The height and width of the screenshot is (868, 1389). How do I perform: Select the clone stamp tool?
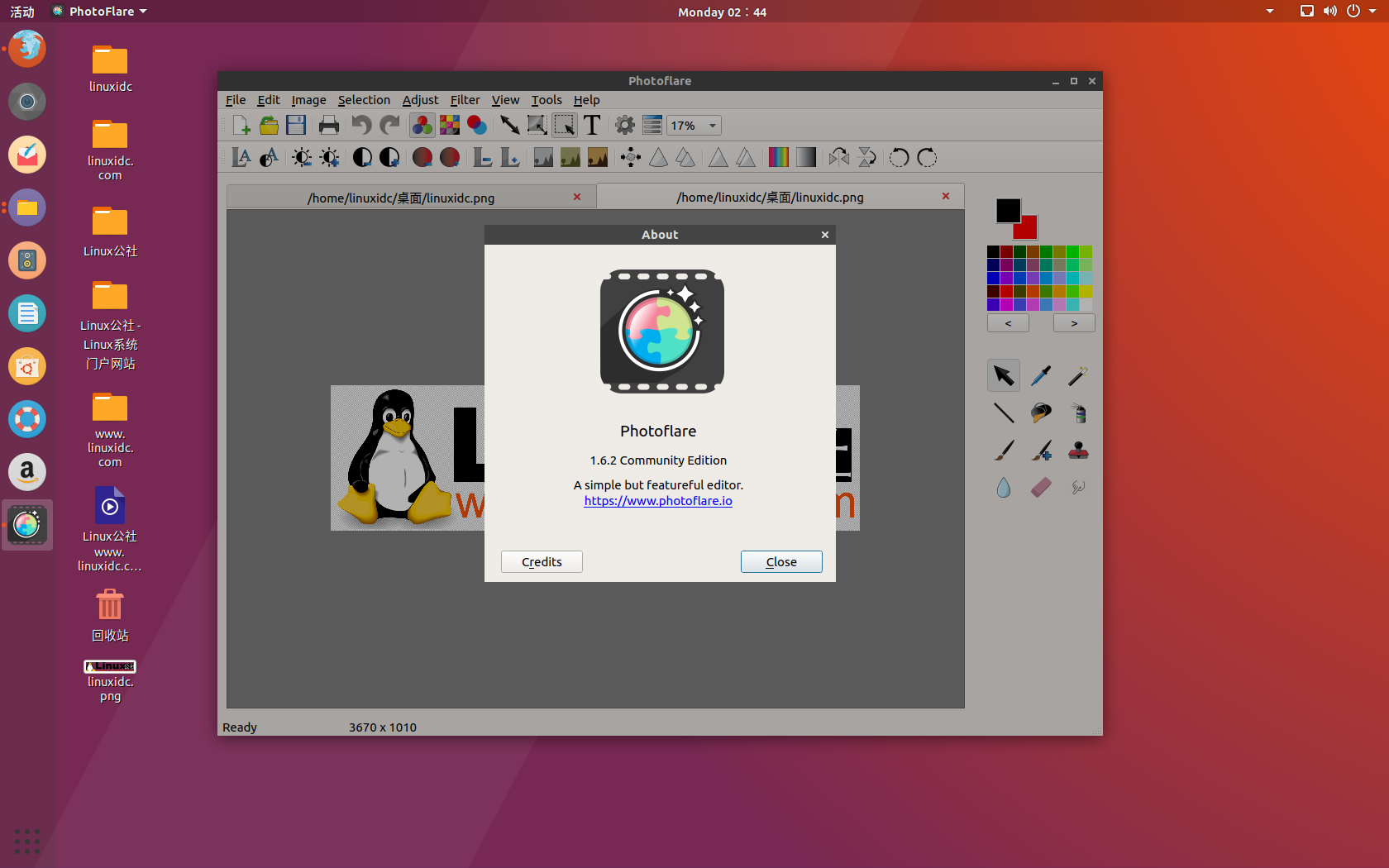[x=1078, y=450]
